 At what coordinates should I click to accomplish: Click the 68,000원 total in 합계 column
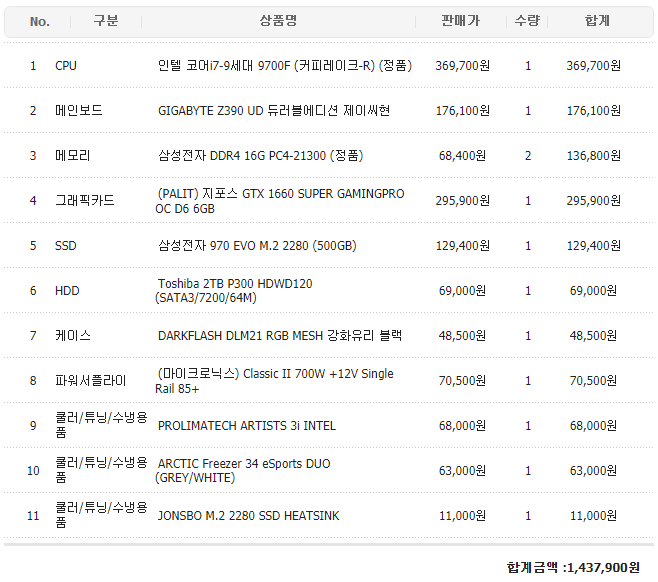coord(593,425)
